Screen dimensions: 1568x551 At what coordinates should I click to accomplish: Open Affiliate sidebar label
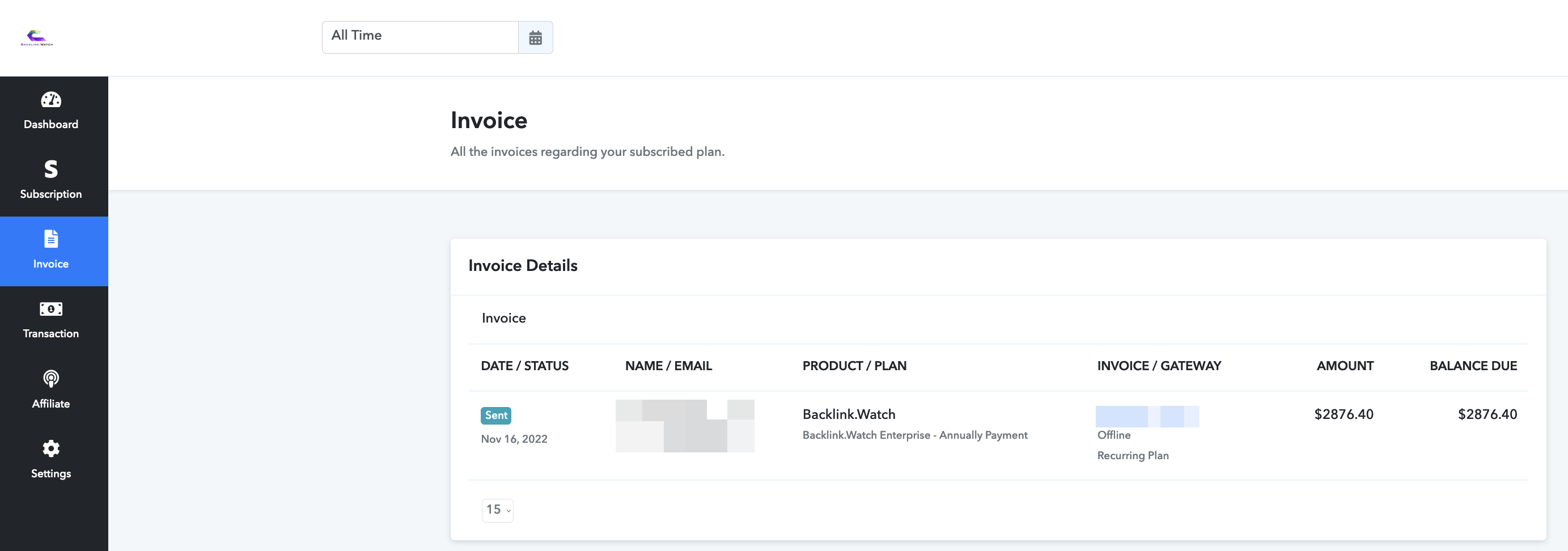[x=51, y=404]
